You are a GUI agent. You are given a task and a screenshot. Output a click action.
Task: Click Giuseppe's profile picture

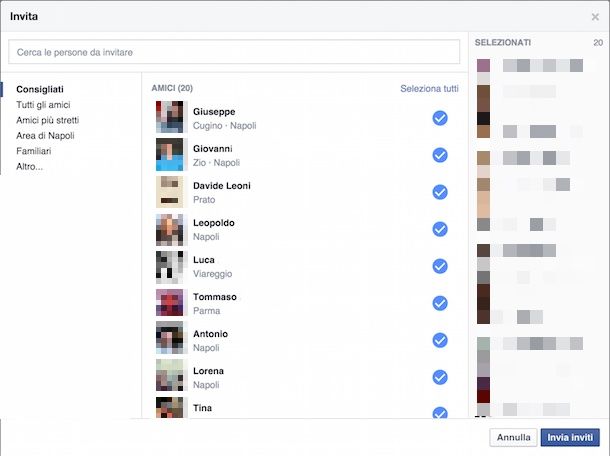point(170,117)
